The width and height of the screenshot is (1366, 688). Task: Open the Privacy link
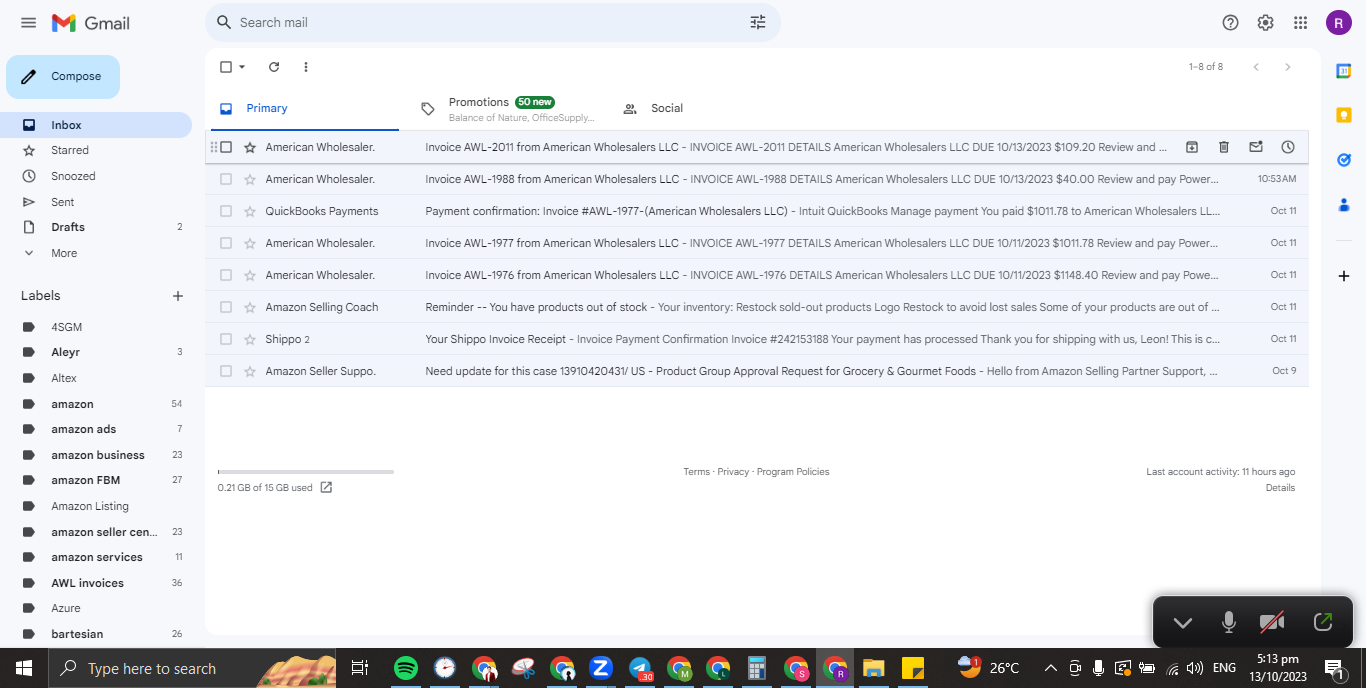733,472
